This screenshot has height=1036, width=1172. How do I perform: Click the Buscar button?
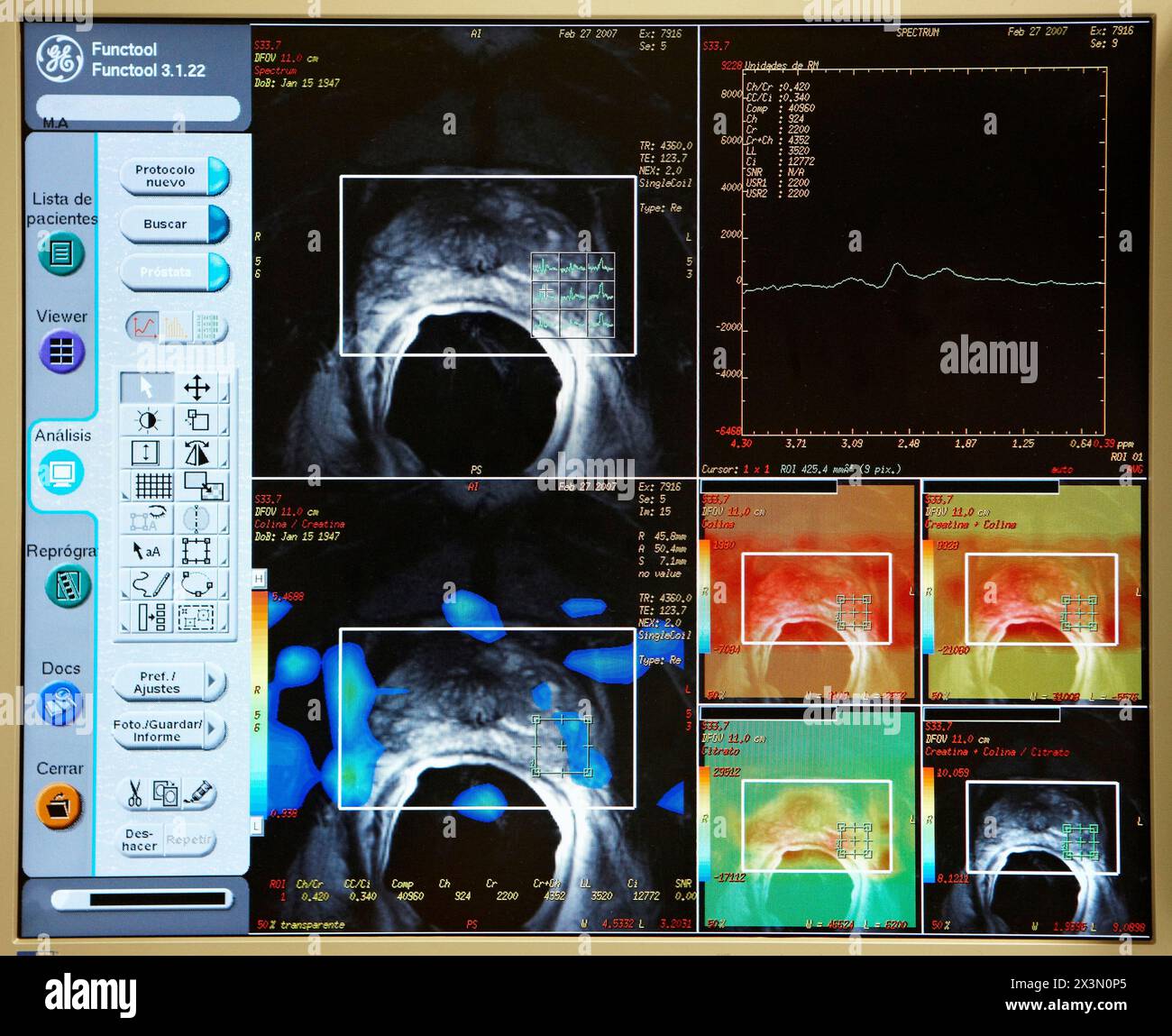[x=175, y=225]
